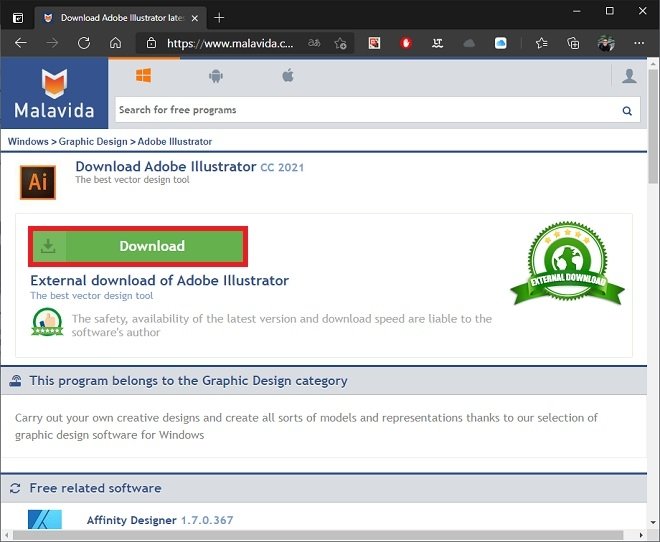The image size is (660, 542).
Task: Open the Collections panel
Action: (573, 43)
